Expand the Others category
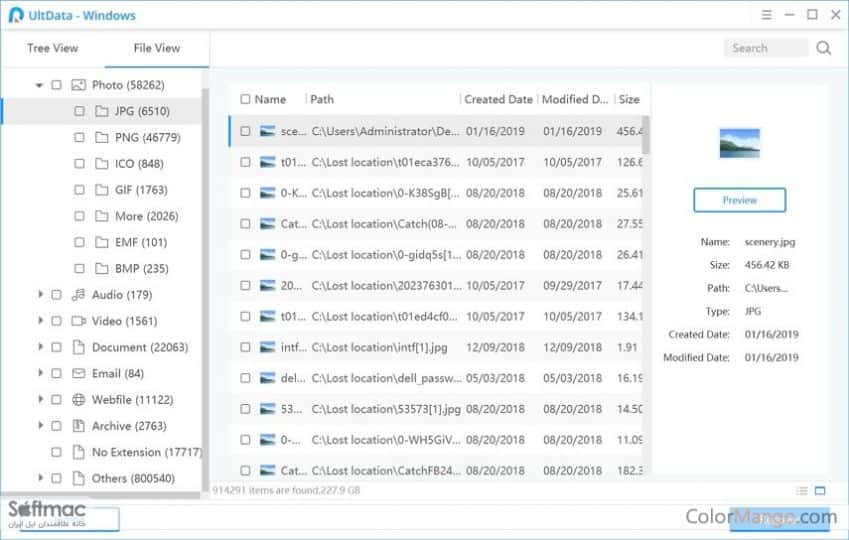The width and height of the screenshot is (849, 540). 40,478
